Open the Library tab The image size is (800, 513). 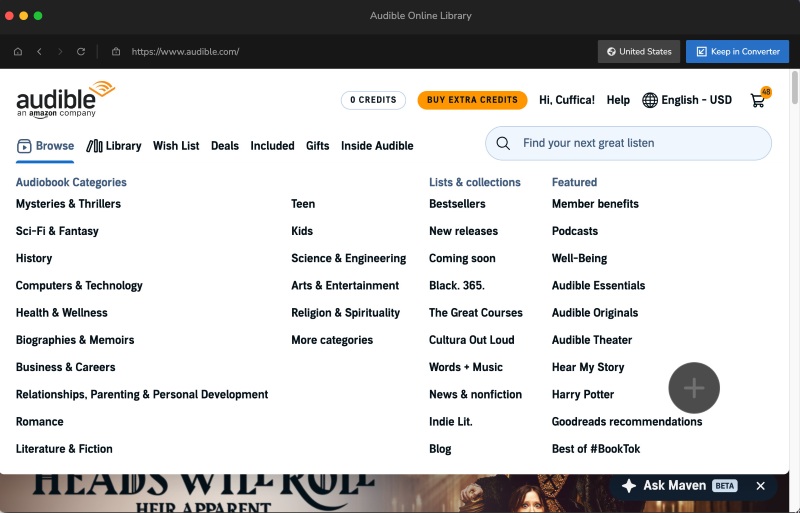(x=114, y=146)
